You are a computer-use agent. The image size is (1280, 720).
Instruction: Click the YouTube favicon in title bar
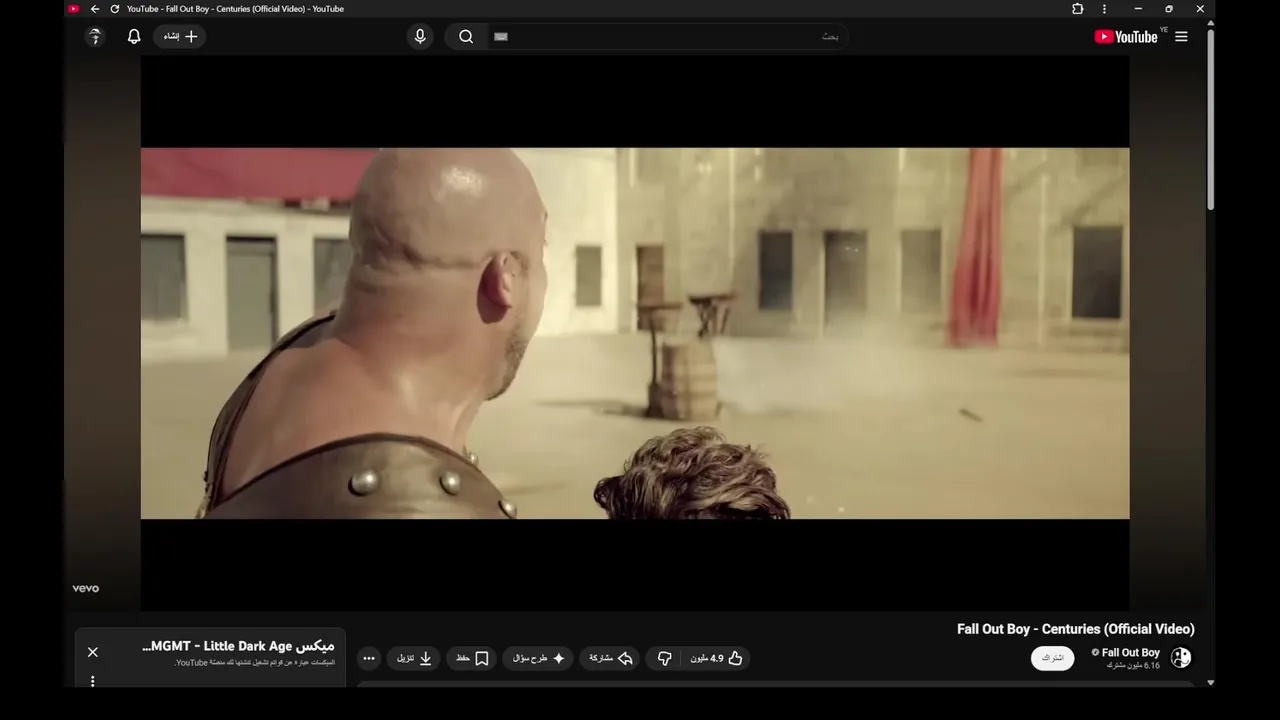coord(74,9)
